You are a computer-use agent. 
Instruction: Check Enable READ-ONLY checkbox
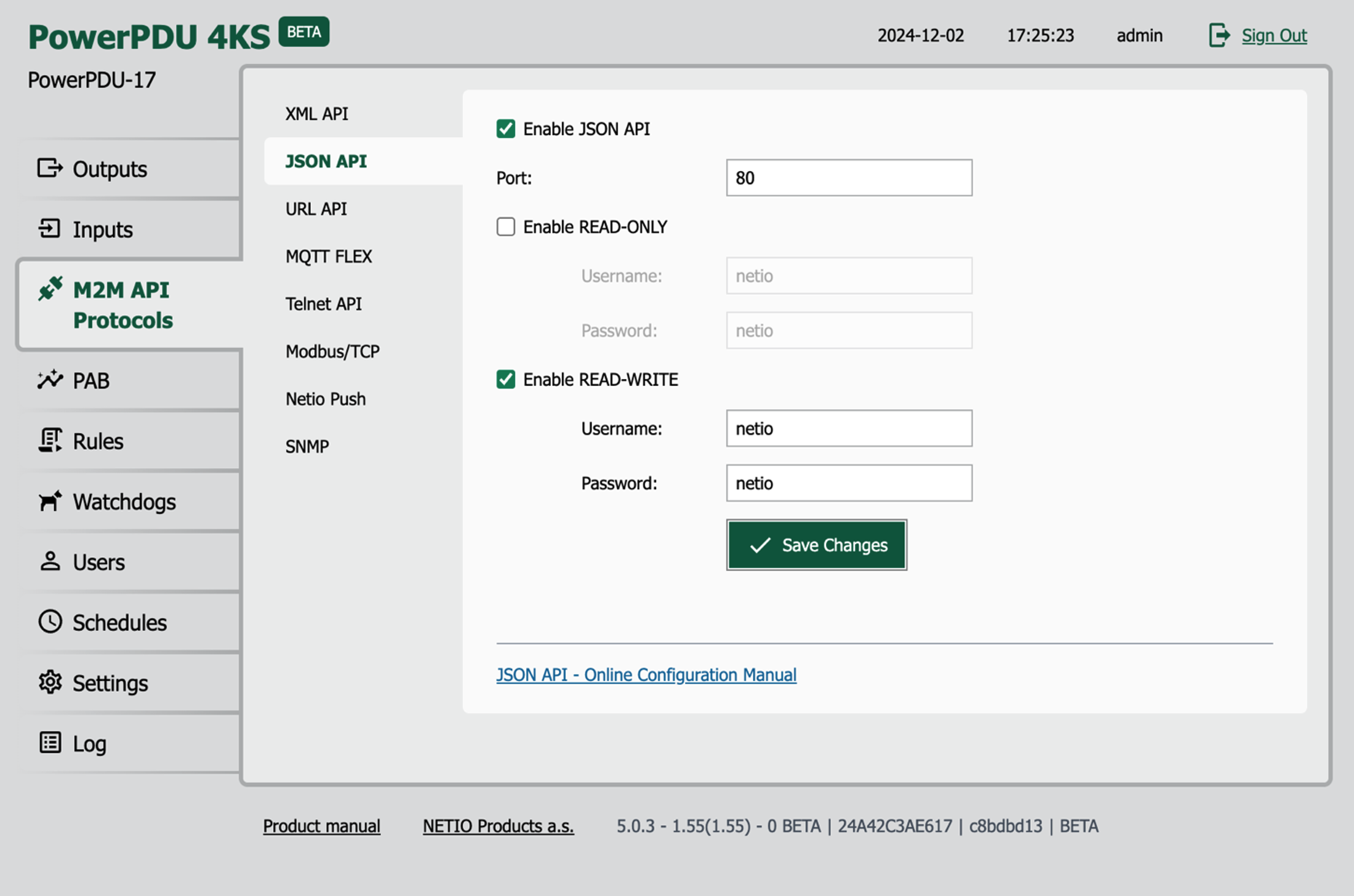(506, 226)
